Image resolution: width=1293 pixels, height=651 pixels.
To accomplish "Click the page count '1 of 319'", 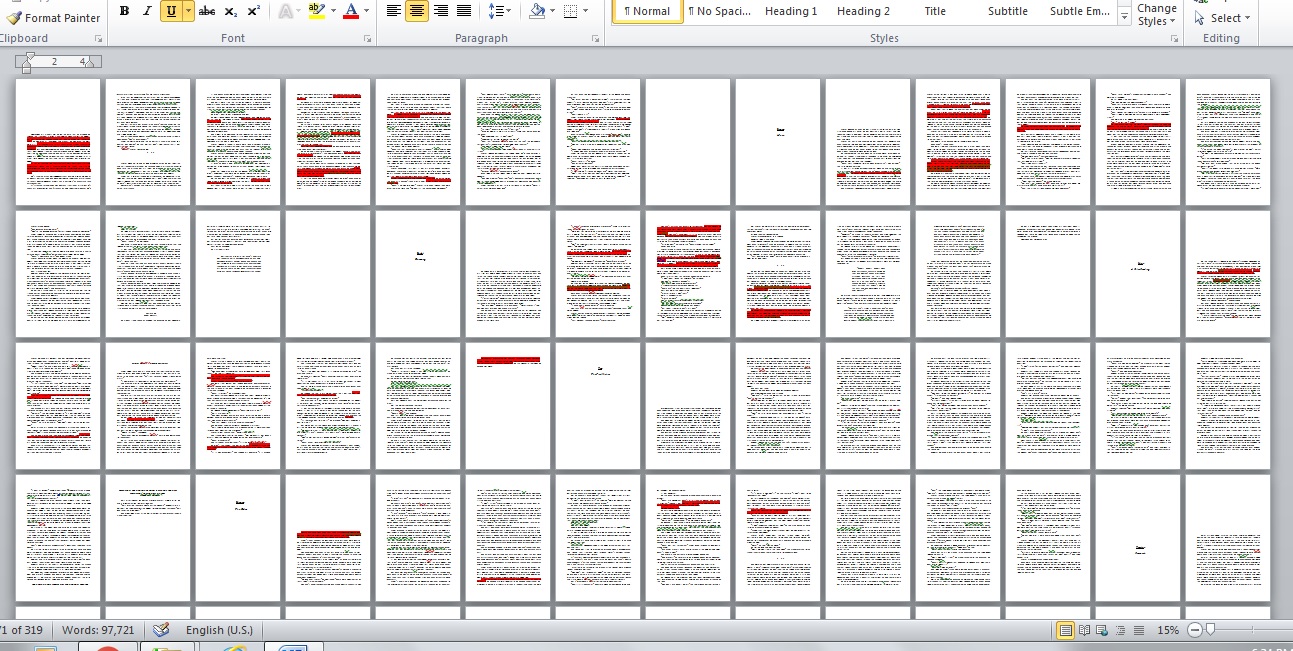I will pyautogui.click(x=21, y=630).
